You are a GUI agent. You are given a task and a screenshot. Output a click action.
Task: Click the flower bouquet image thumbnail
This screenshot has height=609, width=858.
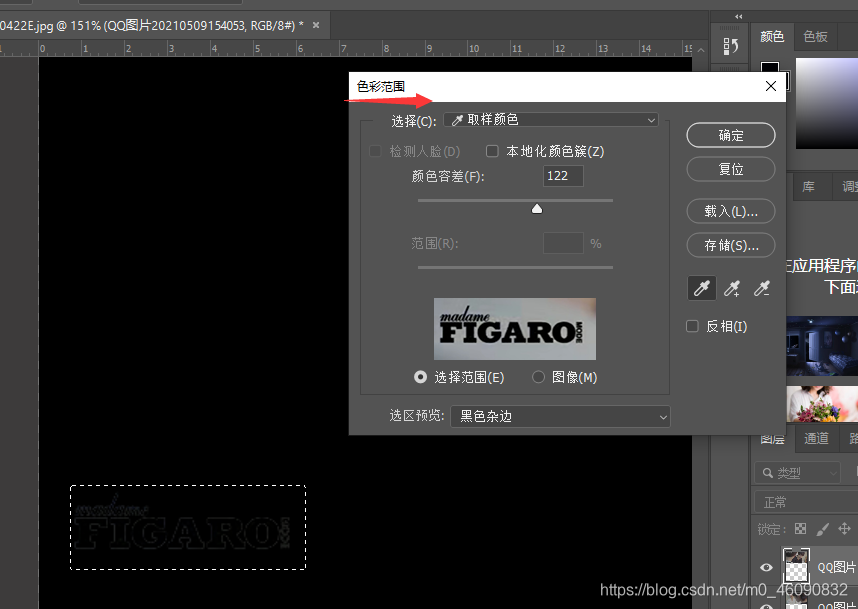coord(822,404)
